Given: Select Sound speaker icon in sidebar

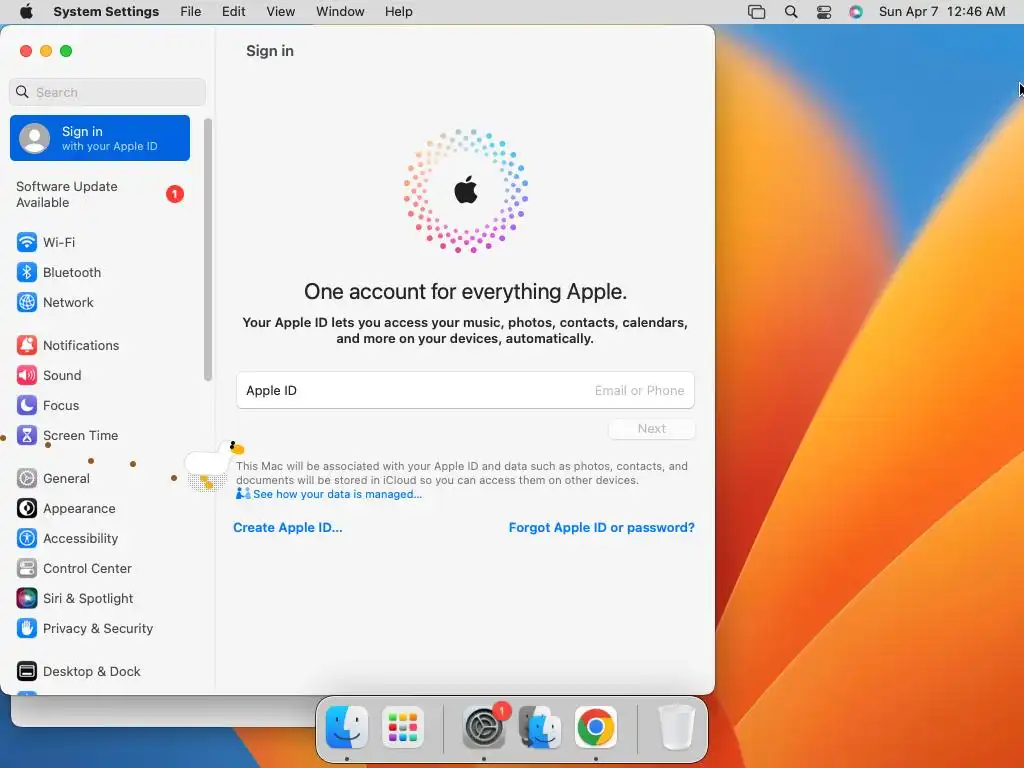Looking at the screenshot, I should [x=27, y=376].
